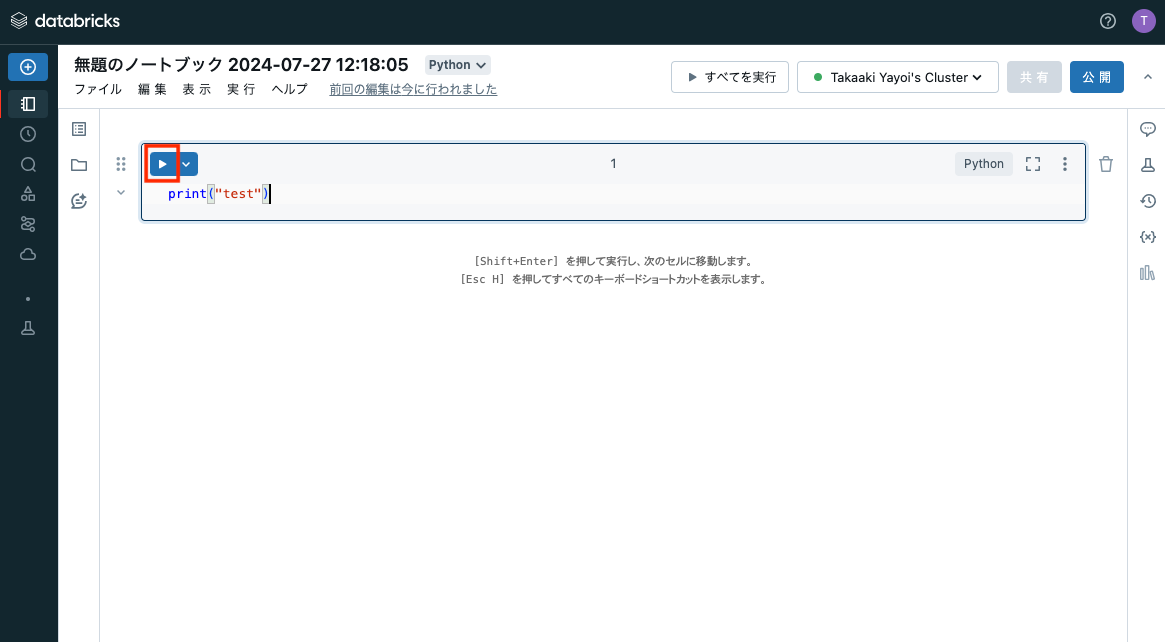1165x642 pixels.
Task: Open the ファイル menu
Action: [x=97, y=88]
